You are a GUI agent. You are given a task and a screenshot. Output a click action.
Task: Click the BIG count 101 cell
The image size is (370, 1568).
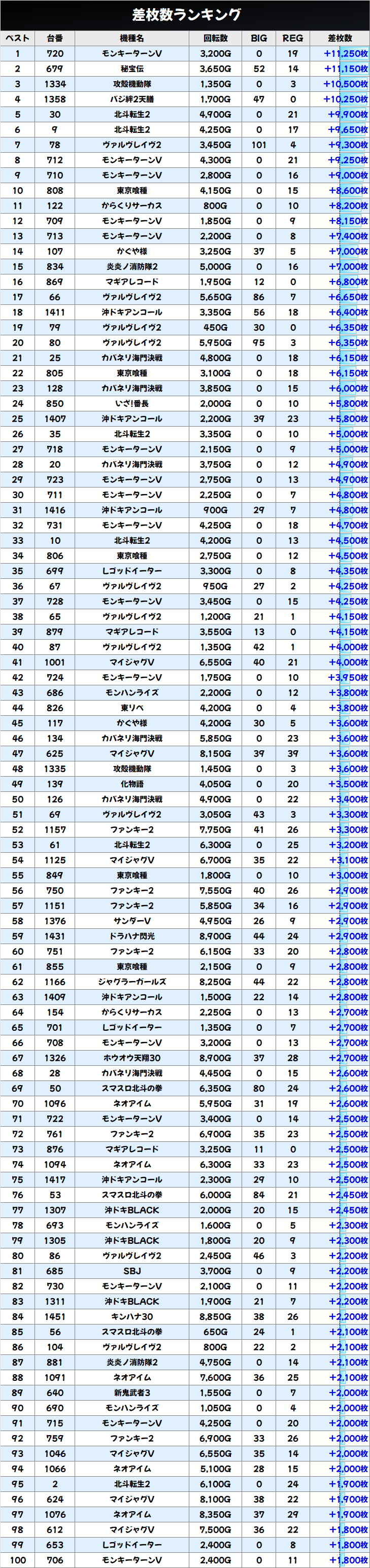coord(259,145)
